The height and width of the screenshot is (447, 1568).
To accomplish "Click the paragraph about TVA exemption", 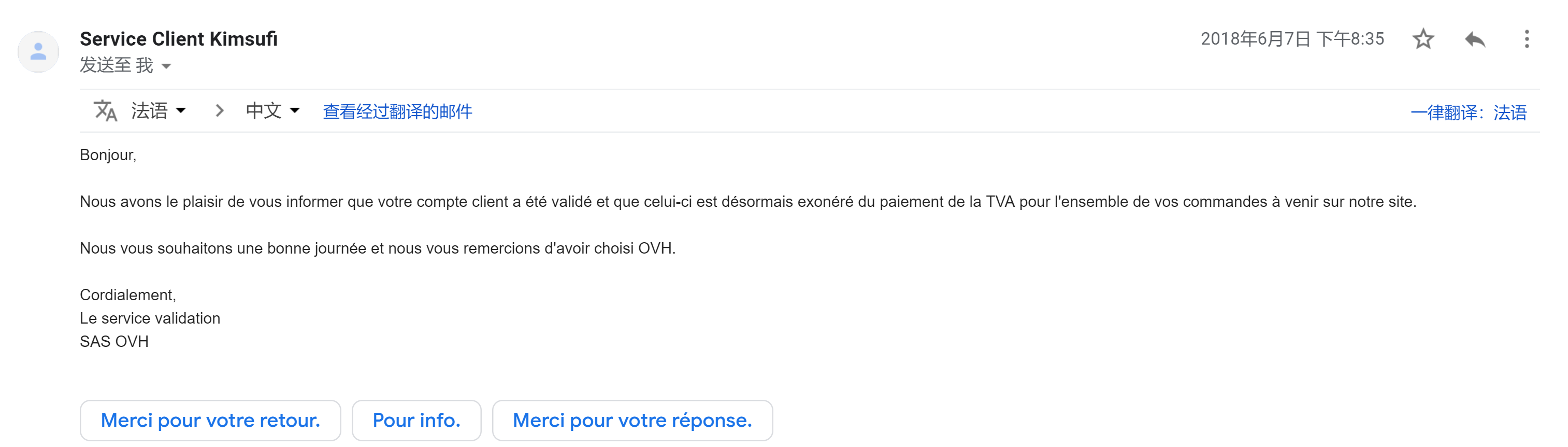I will [747, 202].
